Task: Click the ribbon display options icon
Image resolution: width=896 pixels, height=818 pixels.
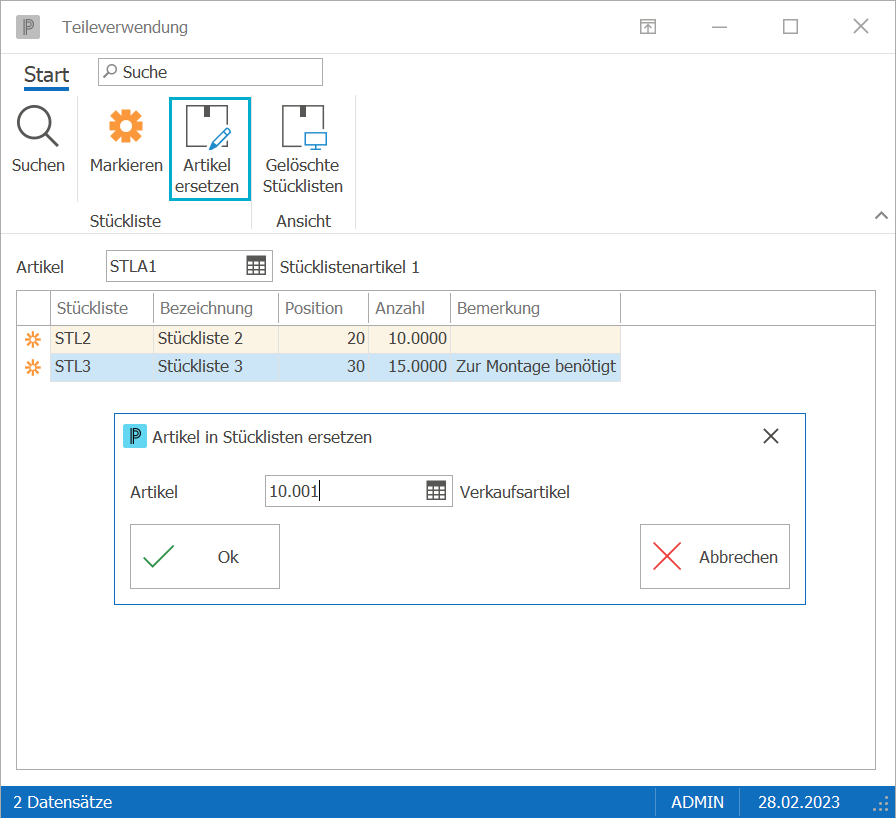Action: pyautogui.click(x=647, y=27)
